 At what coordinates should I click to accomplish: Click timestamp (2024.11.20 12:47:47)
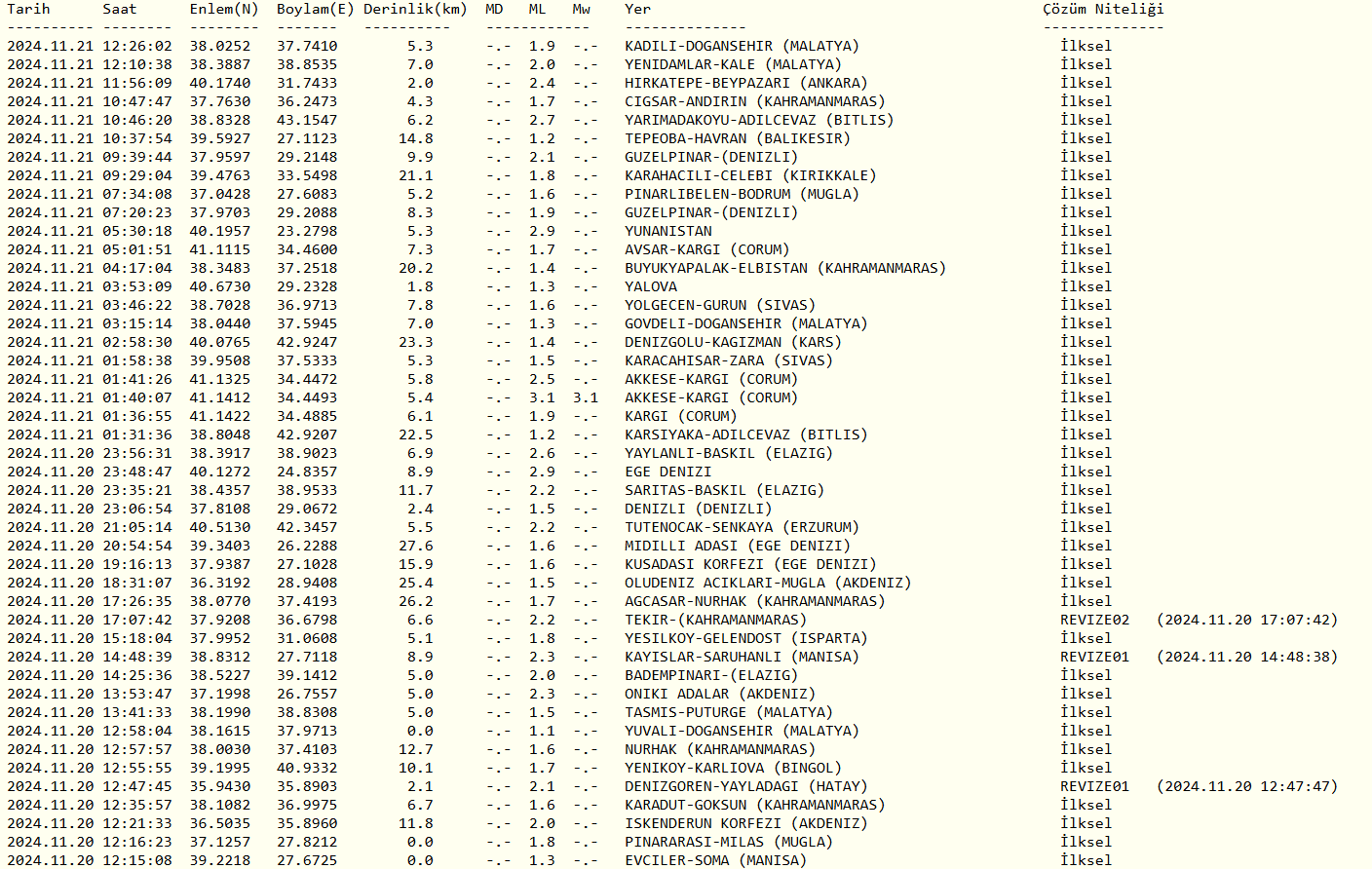pos(1247,786)
